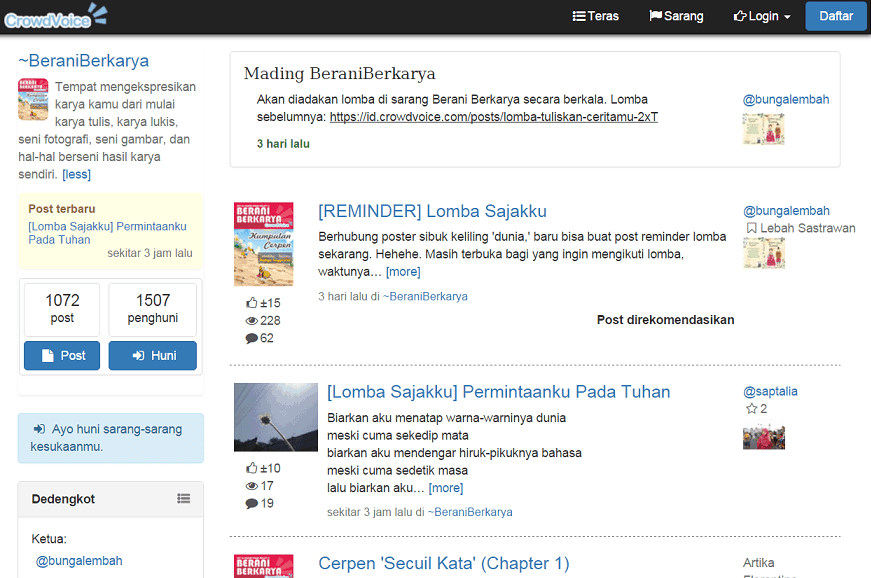871x578 pixels.
Task: Open Teras in navigation bar
Action: pos(595,16)
